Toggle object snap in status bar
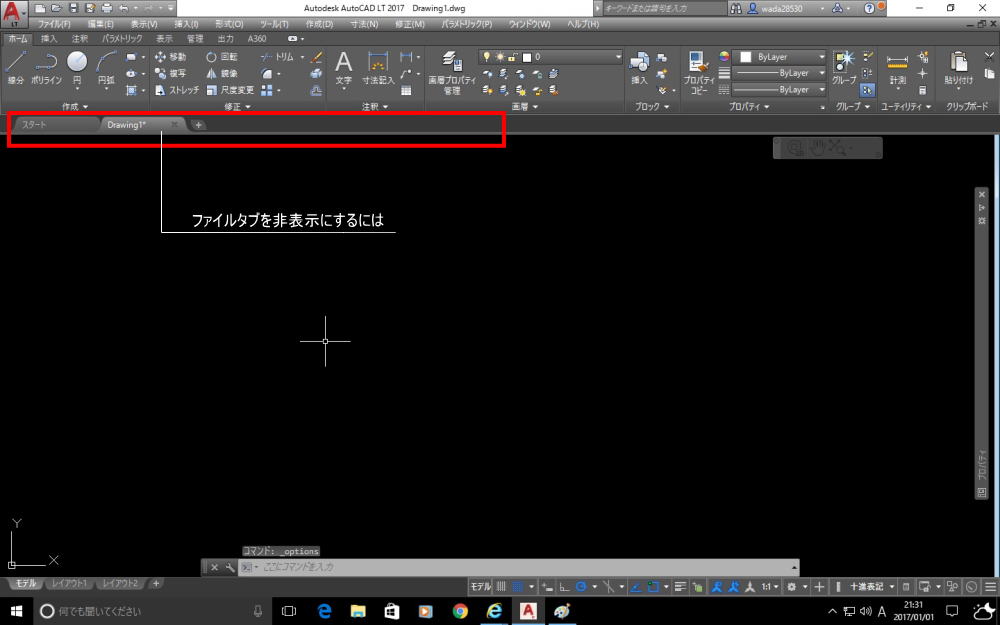This screenshot has height=625, width=1000. click(x=653, y=587)
